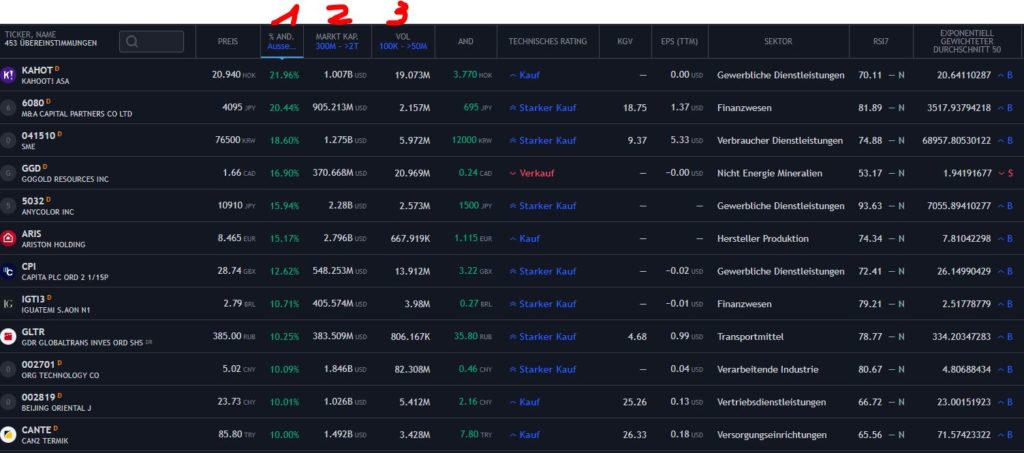Open the 5032 ticker link
This screenshot has height=453, width=1024.
33,201
